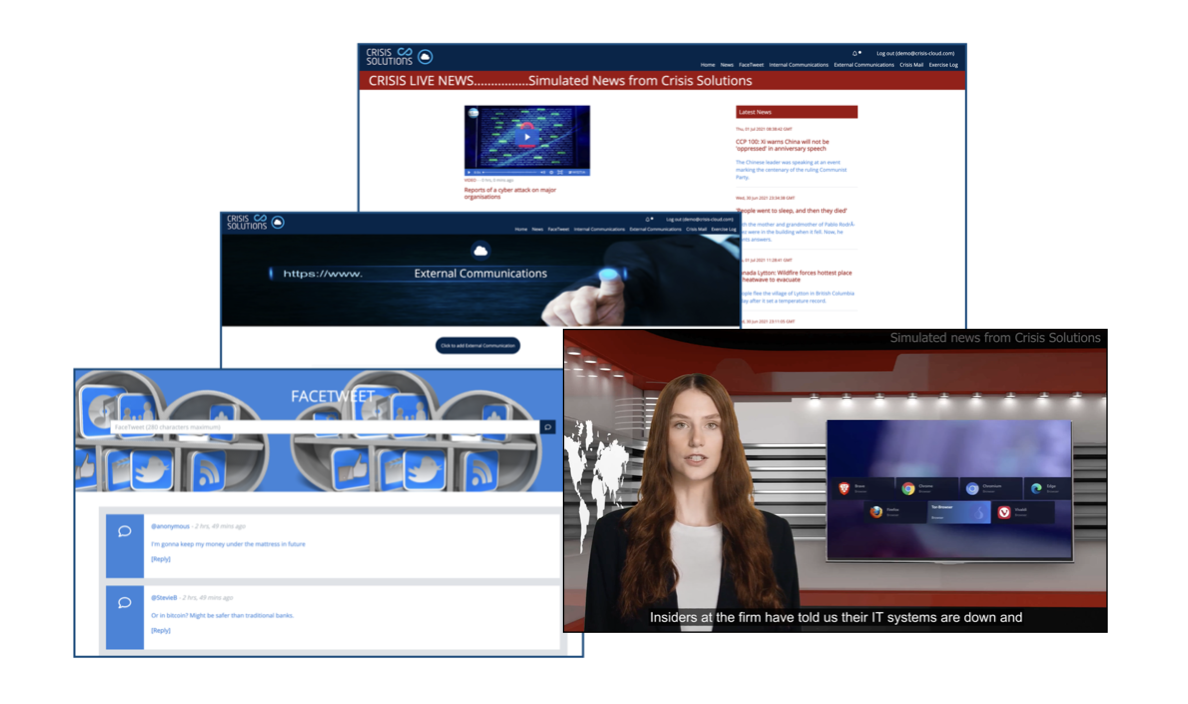Log out of demo@crisis-cloud.com
This screenshot has height=704, width=1188.
(915, 53)
